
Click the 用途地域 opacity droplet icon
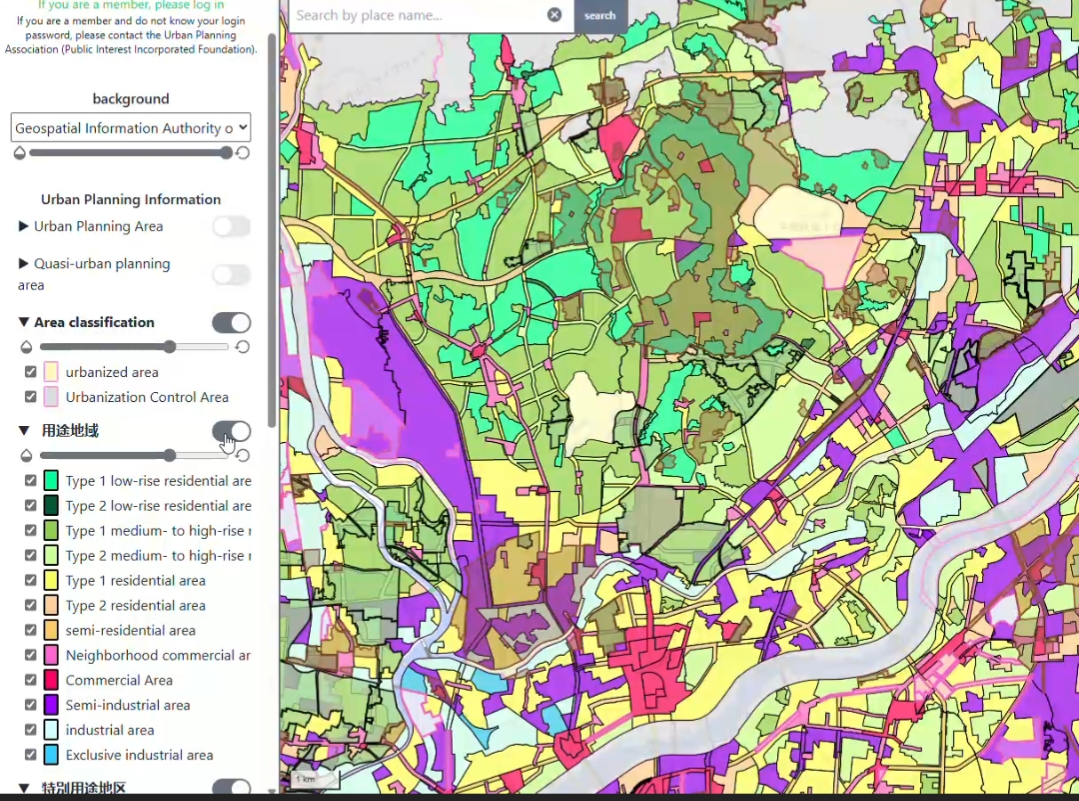point(26,456)
